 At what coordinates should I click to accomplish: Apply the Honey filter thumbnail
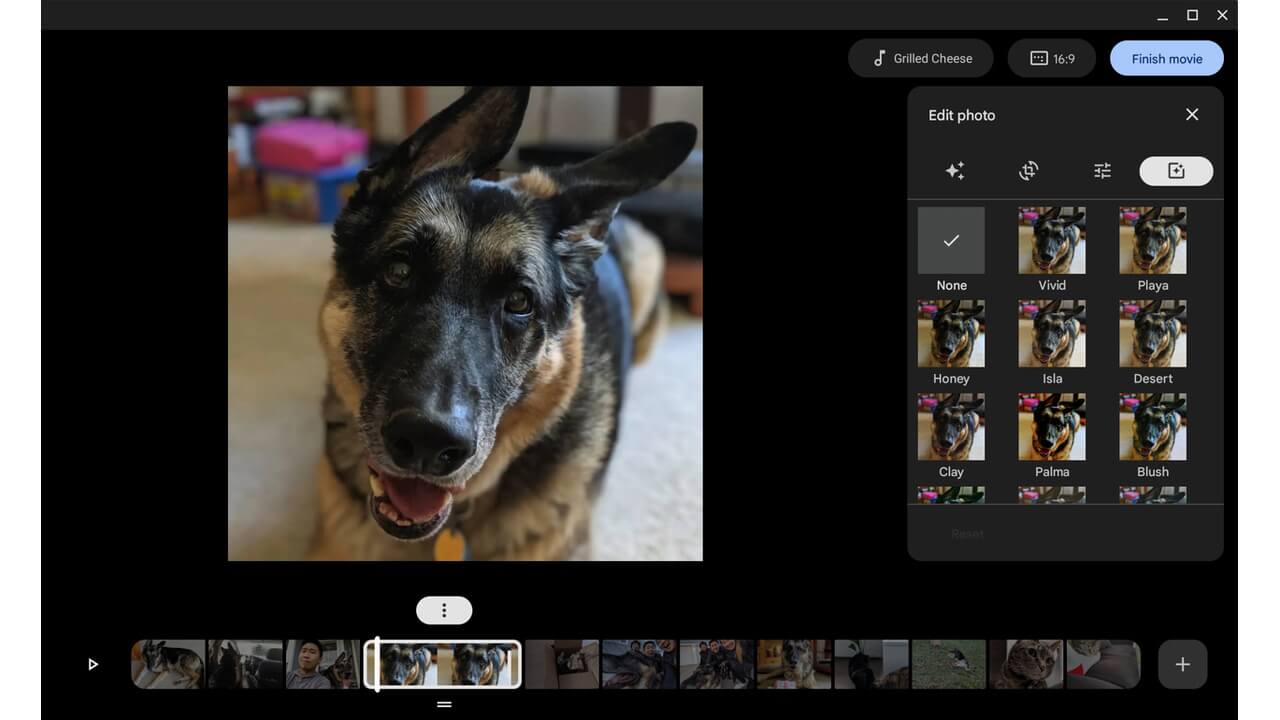(950, 333)
